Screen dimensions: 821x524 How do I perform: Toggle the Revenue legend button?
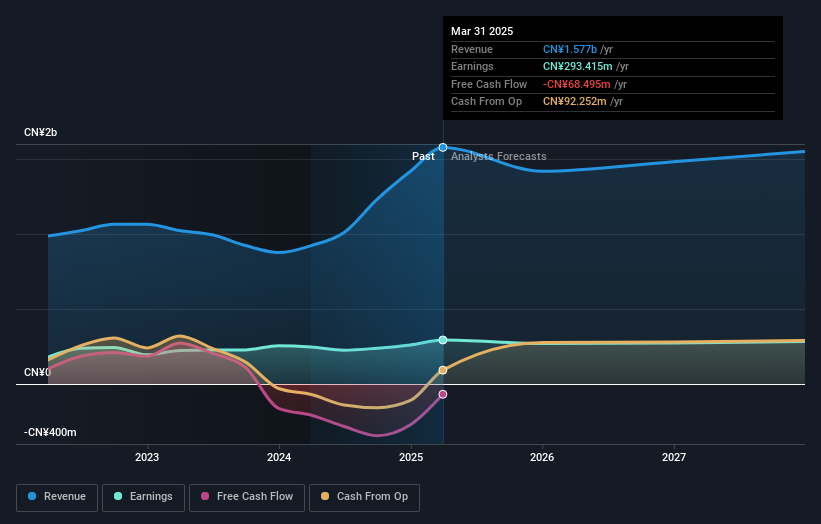tap(57, 497)
